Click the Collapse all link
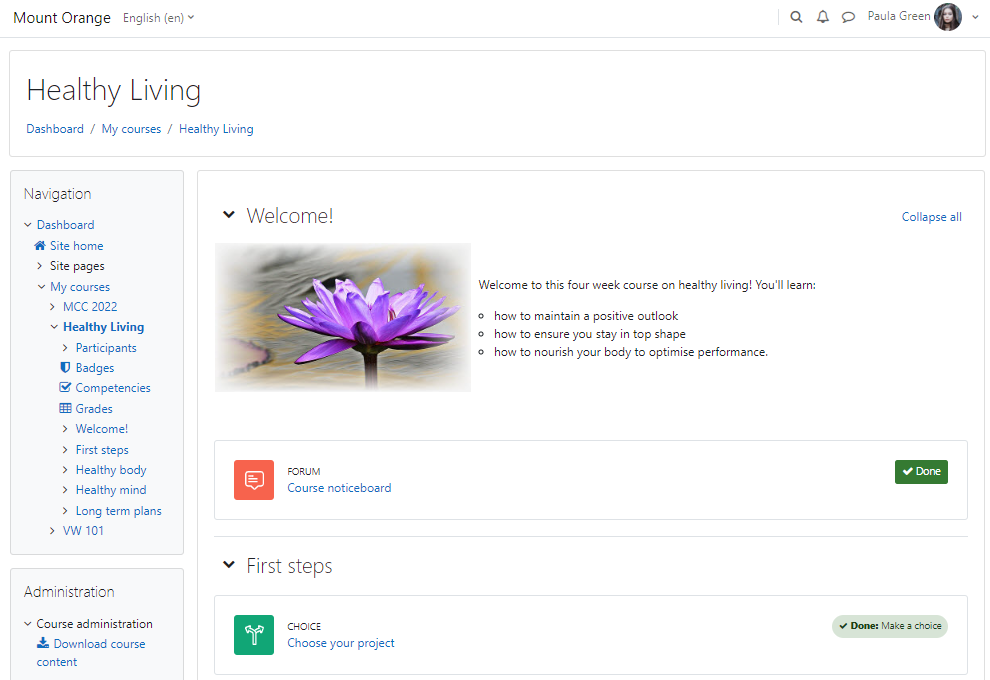Viewport: 990px width, 680px height. click(x=931, y=217)
